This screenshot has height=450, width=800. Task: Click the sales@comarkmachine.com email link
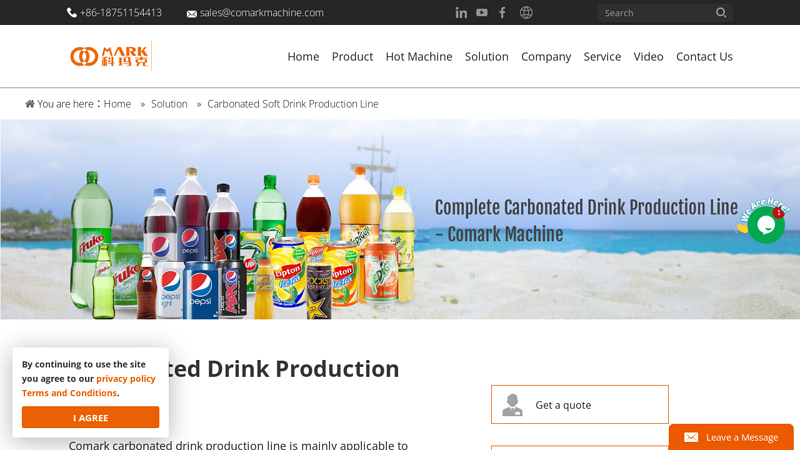coord(262,13)
